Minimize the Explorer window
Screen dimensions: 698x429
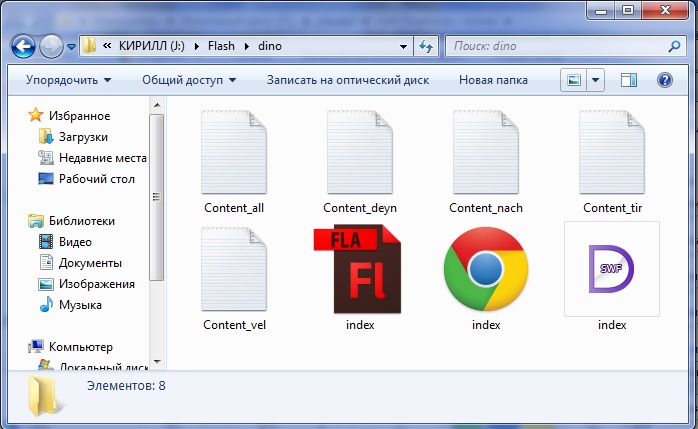tap(601, 10)
